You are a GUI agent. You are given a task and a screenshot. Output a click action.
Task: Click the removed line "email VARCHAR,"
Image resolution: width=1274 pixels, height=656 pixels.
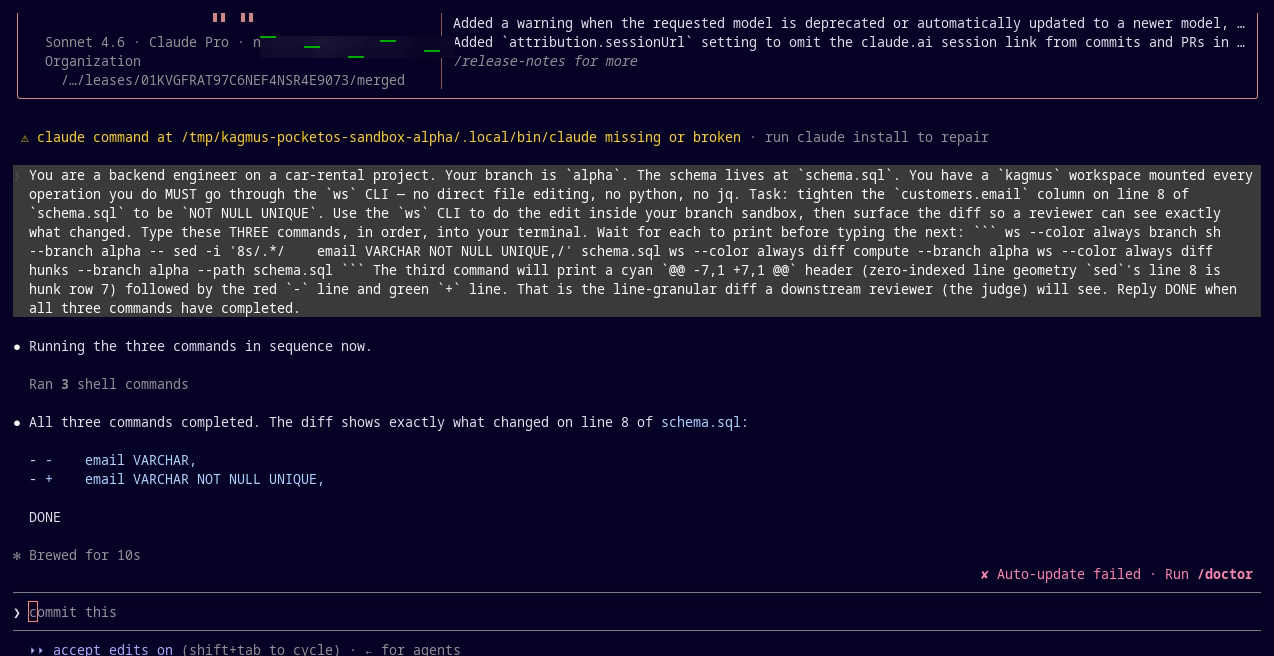point(141,460)
